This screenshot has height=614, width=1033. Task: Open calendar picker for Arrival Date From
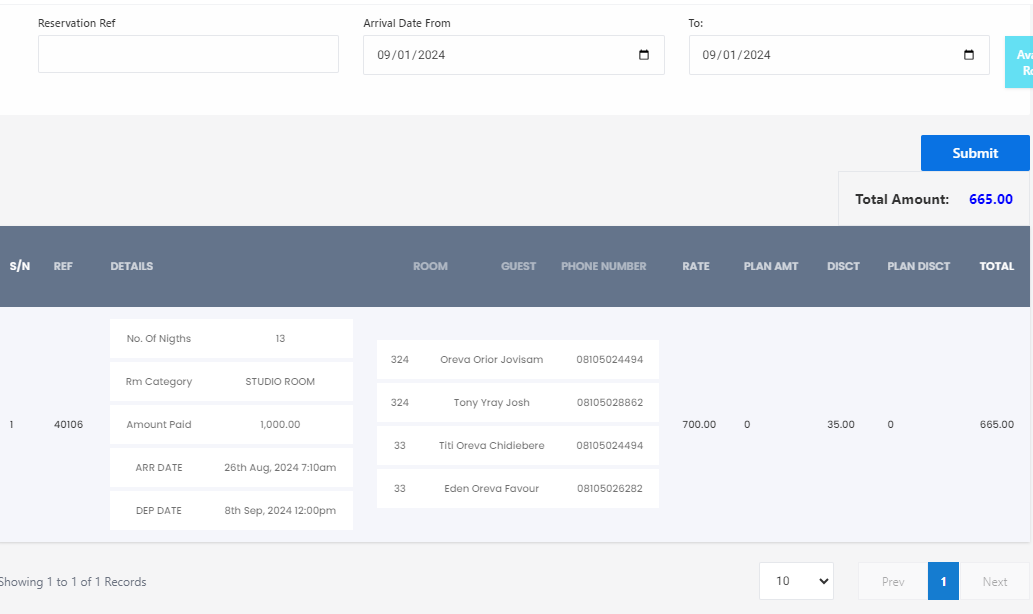tap(644, 55)
